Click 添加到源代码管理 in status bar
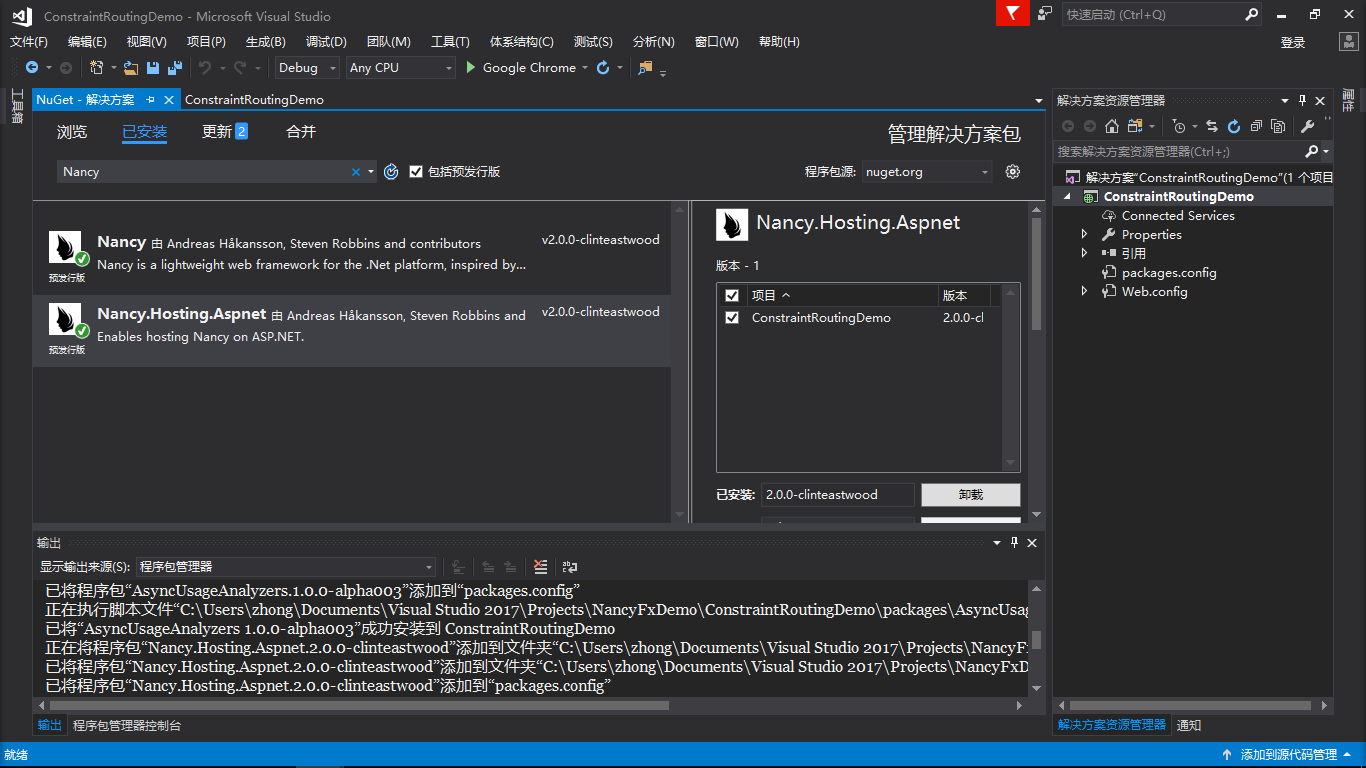The image size is (1366, 768). (1288, 755)
